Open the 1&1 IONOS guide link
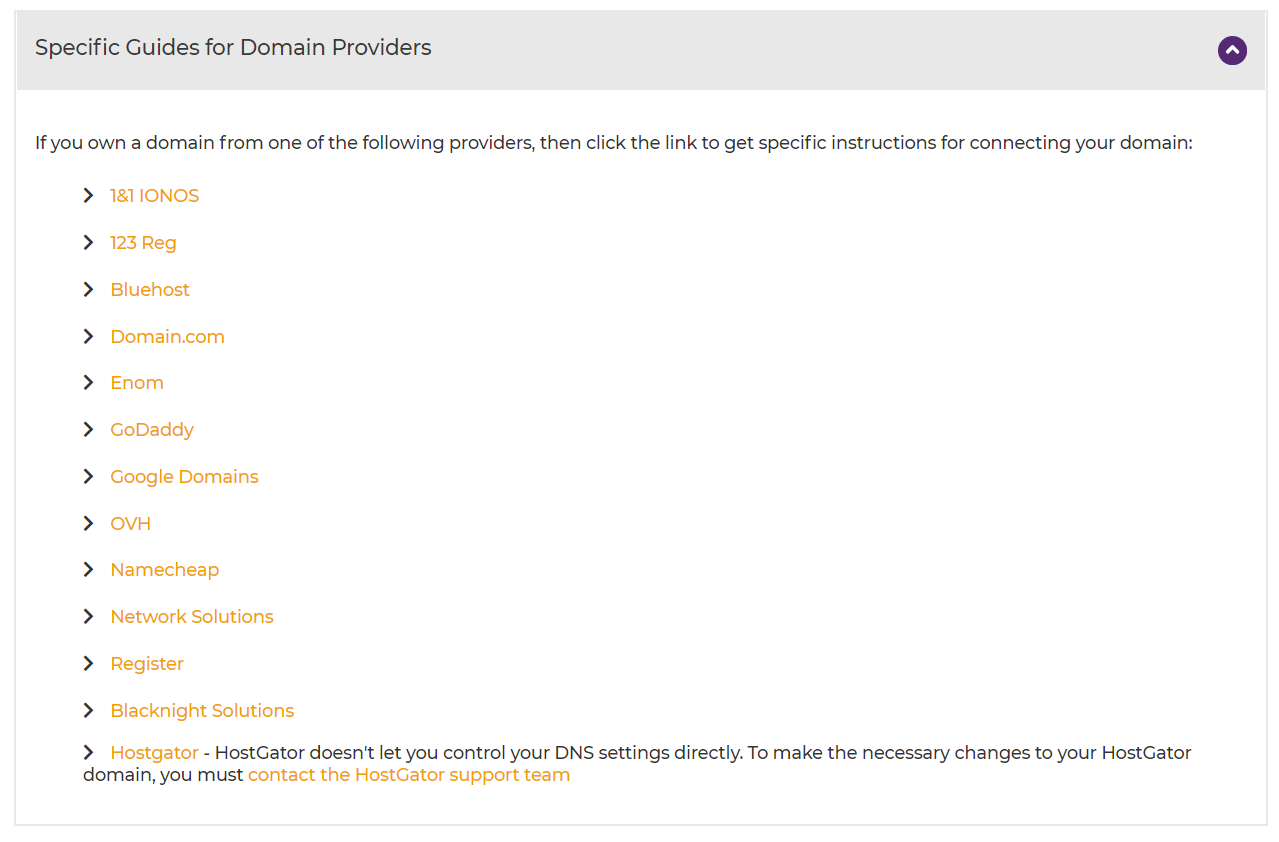The image size is (1279, 842). click(x=154, y=196)
